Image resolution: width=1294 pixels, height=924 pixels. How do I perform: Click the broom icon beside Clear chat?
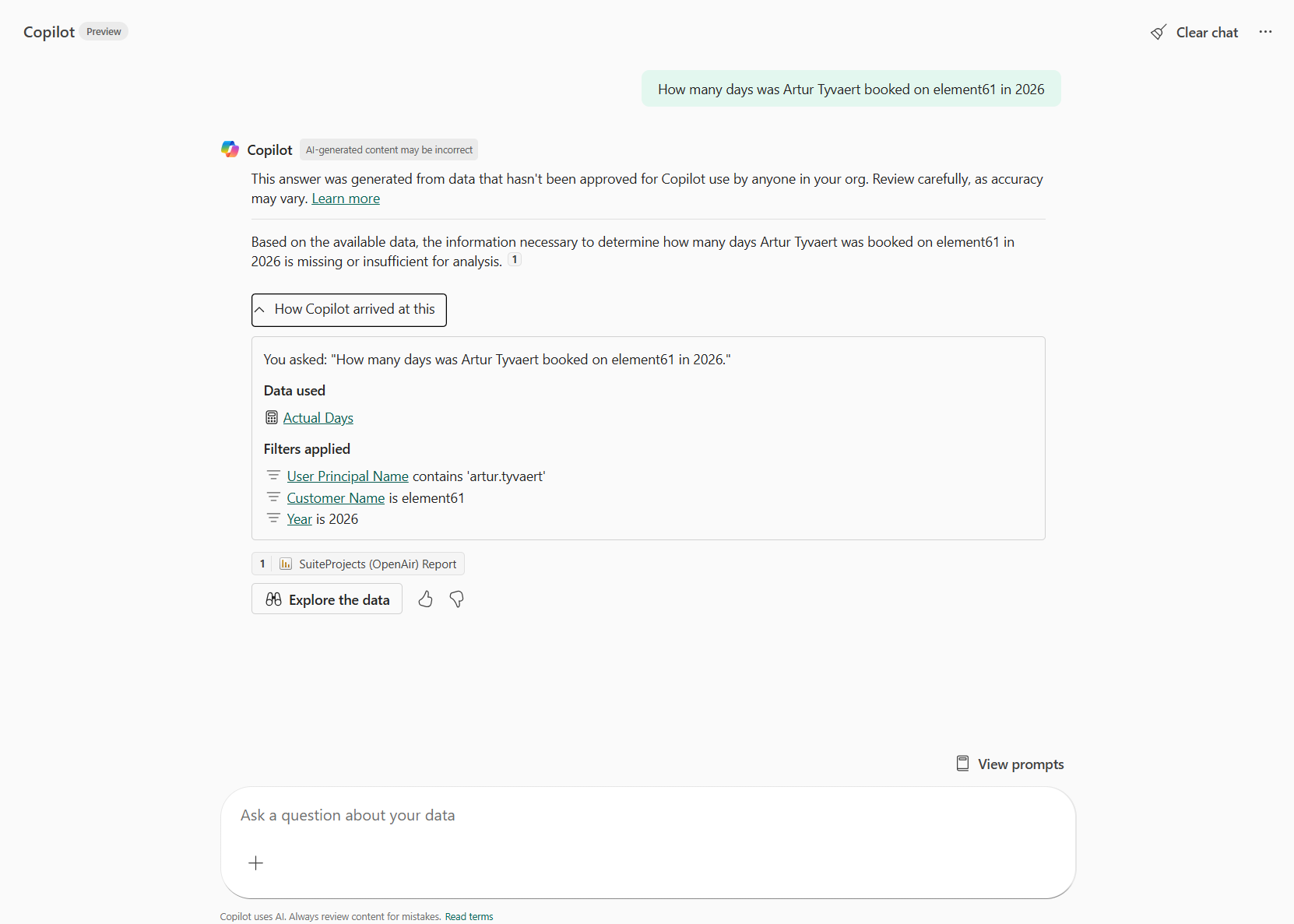1159,32
